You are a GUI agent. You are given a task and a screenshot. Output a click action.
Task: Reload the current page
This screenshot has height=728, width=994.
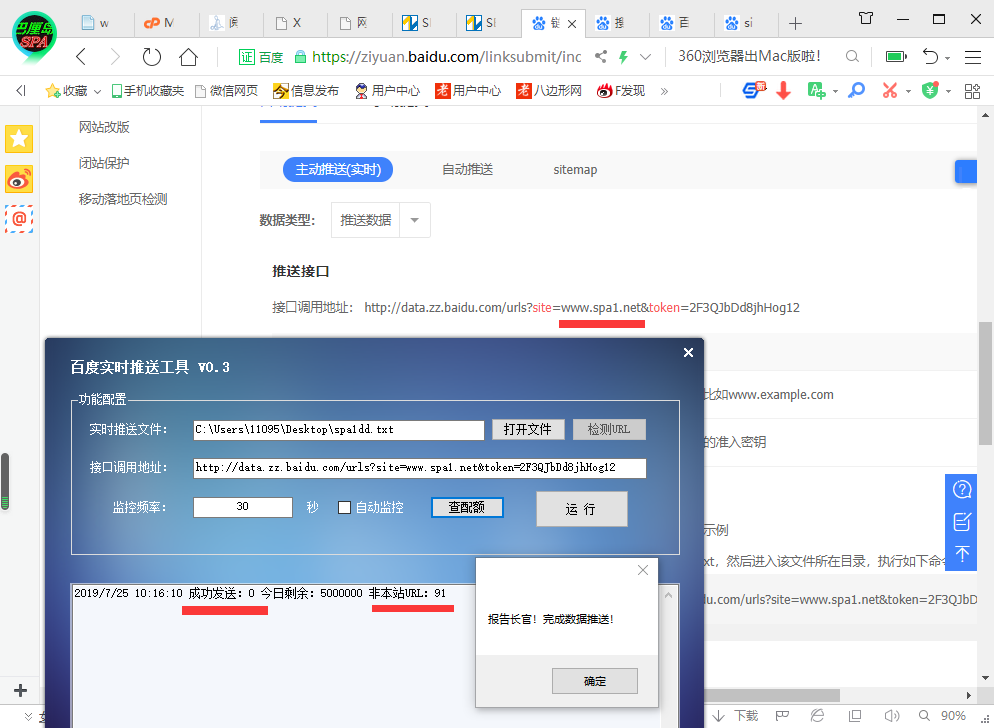click(152, 57)
